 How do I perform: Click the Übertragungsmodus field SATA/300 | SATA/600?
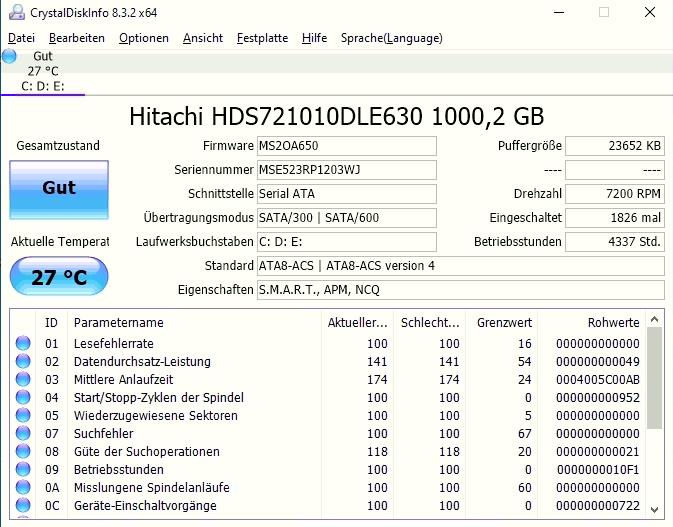[347, 218]
